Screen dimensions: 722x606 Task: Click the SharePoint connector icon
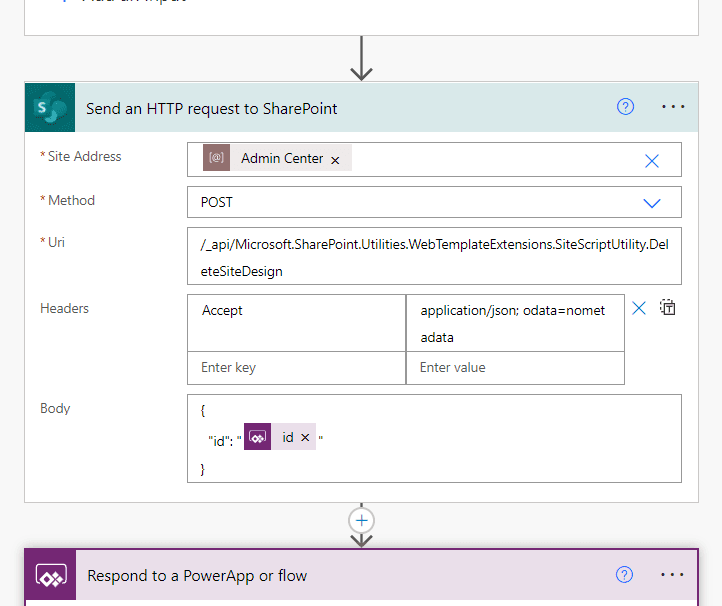[50, 107]
